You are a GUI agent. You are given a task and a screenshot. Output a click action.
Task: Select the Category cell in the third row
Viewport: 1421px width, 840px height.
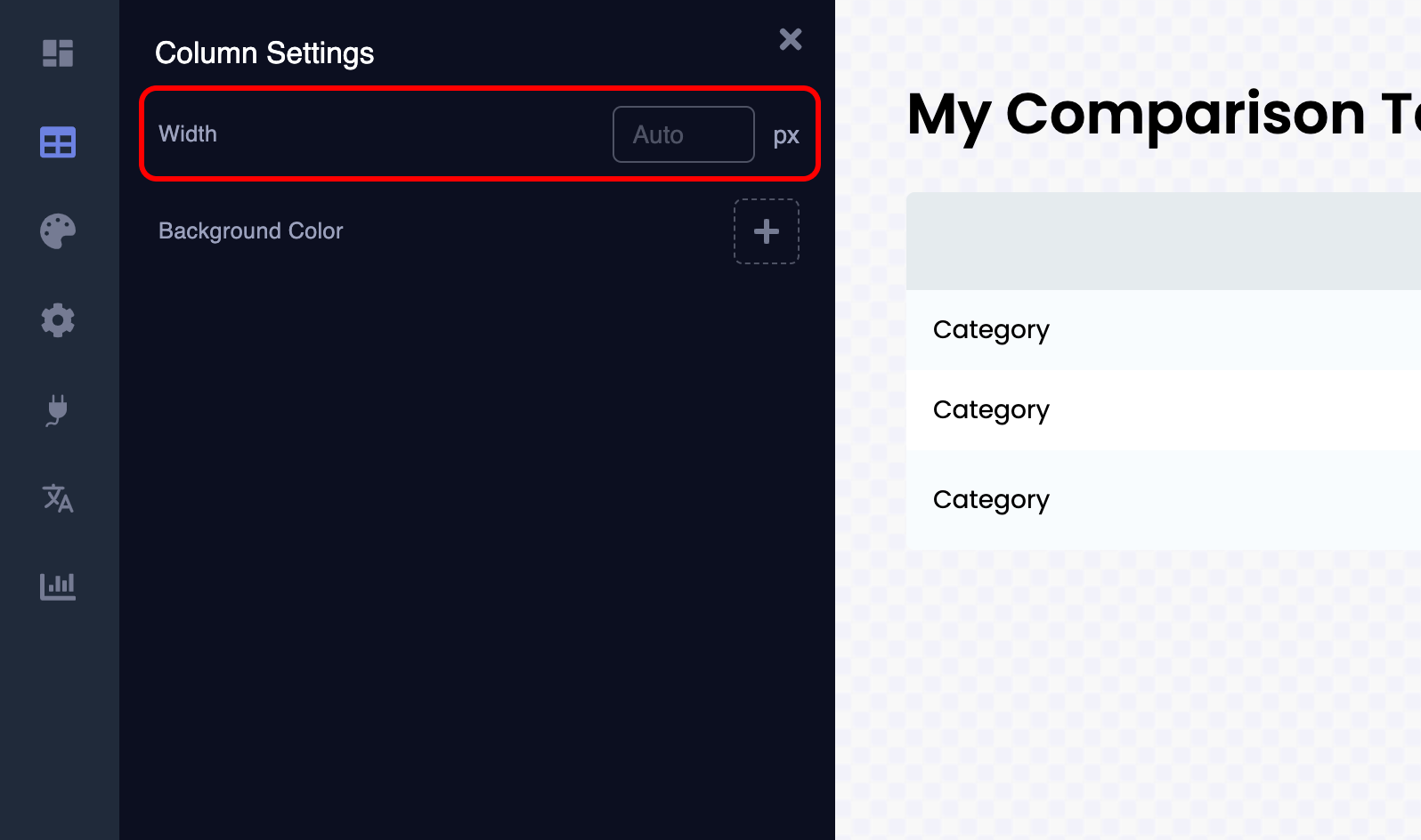tap(991, 499)
